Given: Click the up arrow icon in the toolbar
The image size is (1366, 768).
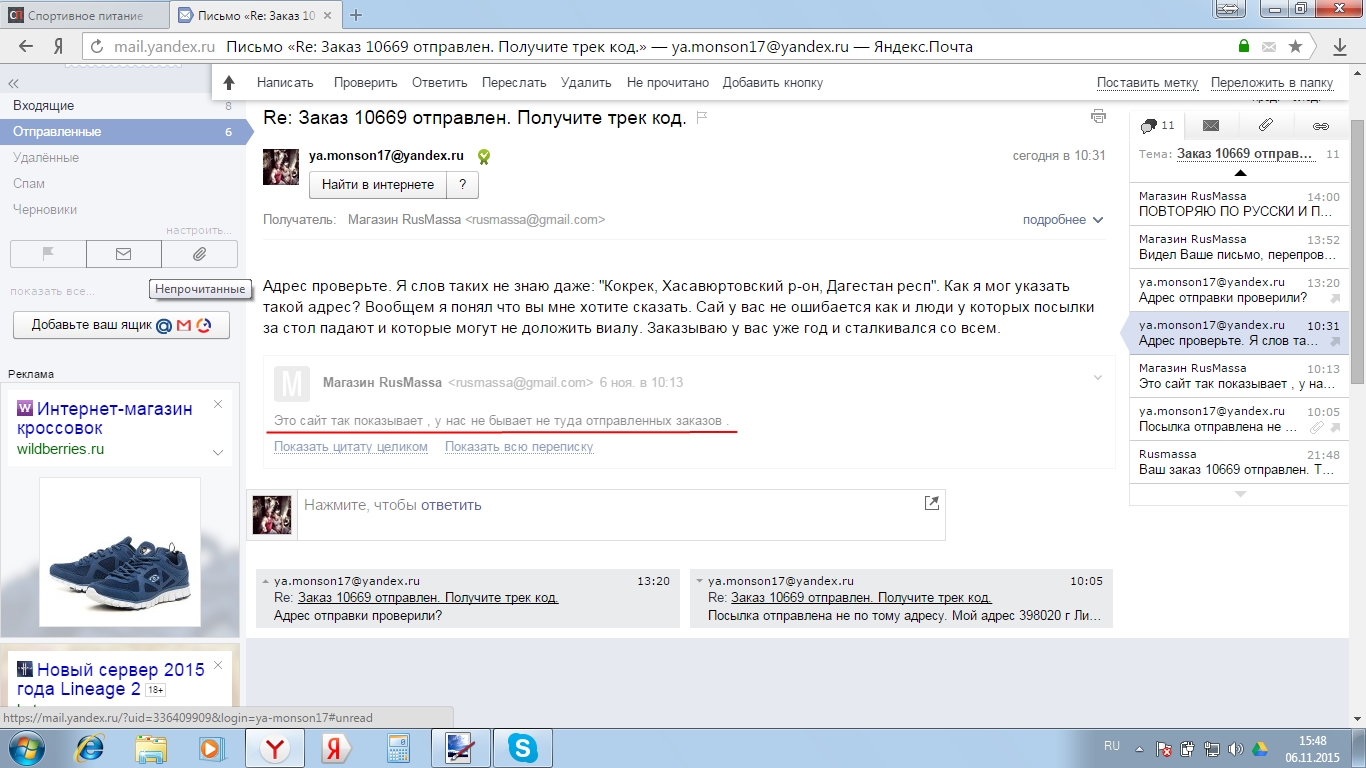Looking at the screenshot, I should click(229, 83).
